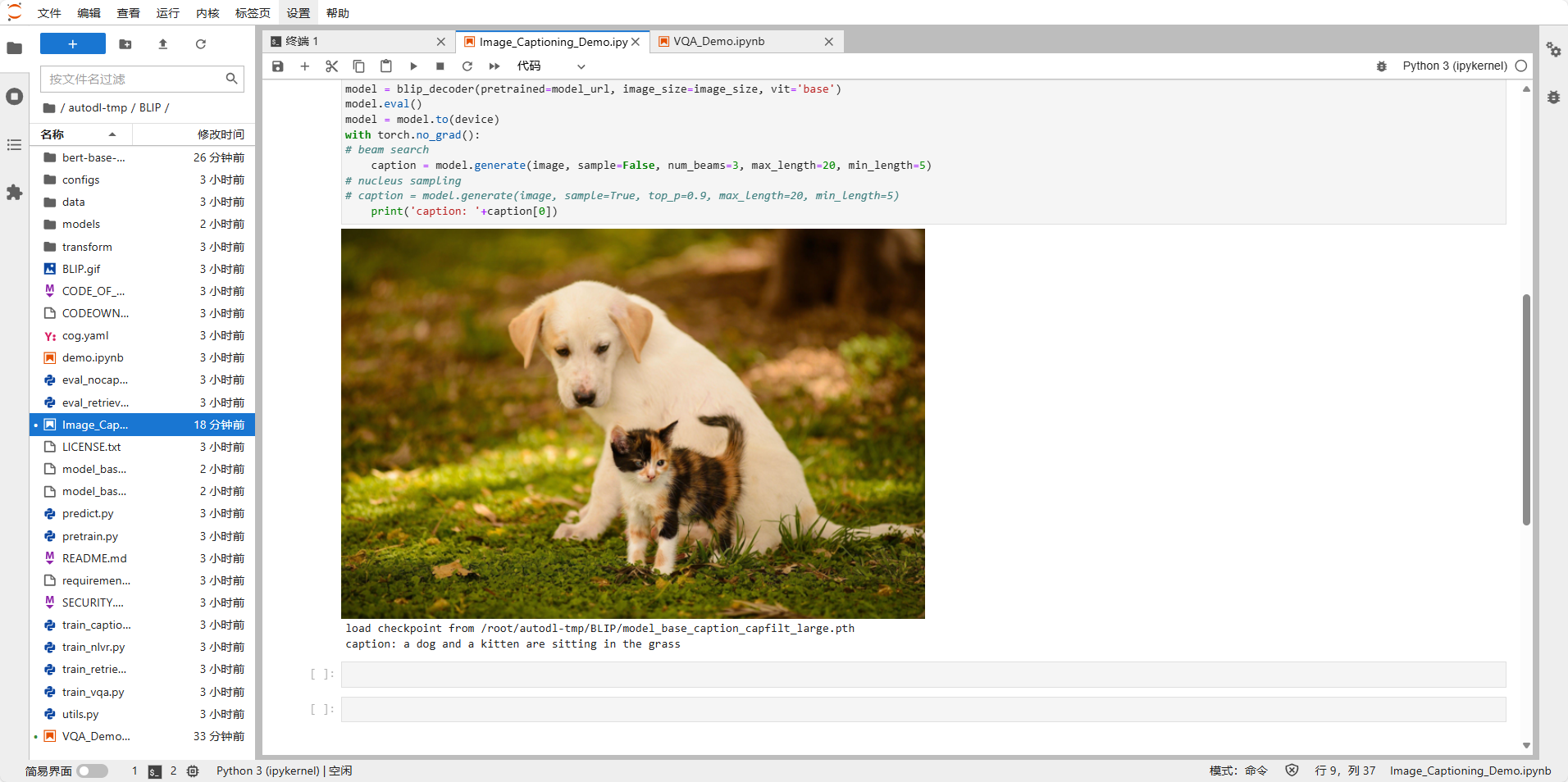
Task: Select the configs folder
Action: 143,180
